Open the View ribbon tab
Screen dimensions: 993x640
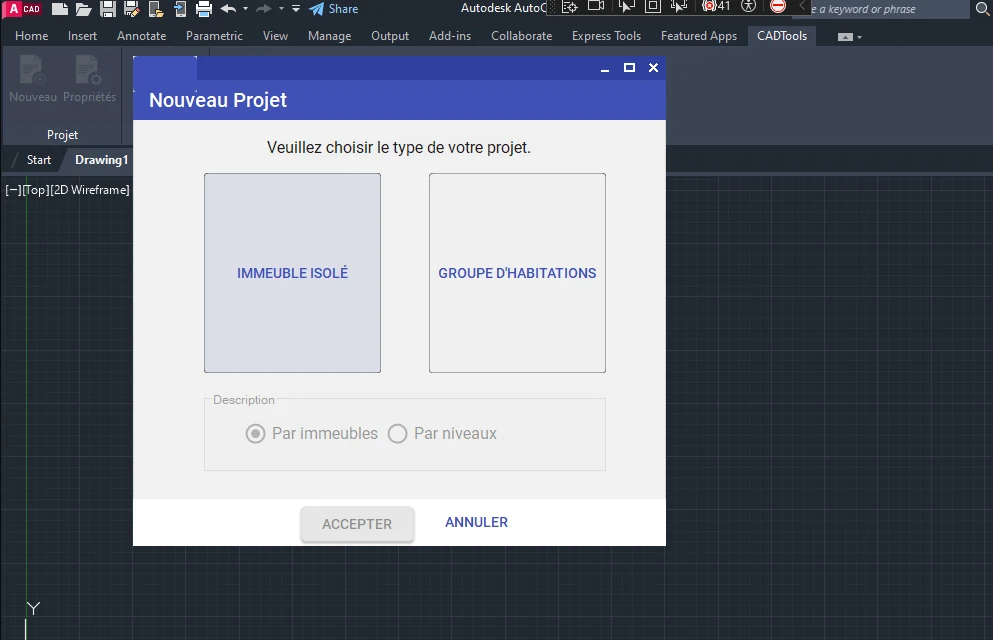(275, 36)
